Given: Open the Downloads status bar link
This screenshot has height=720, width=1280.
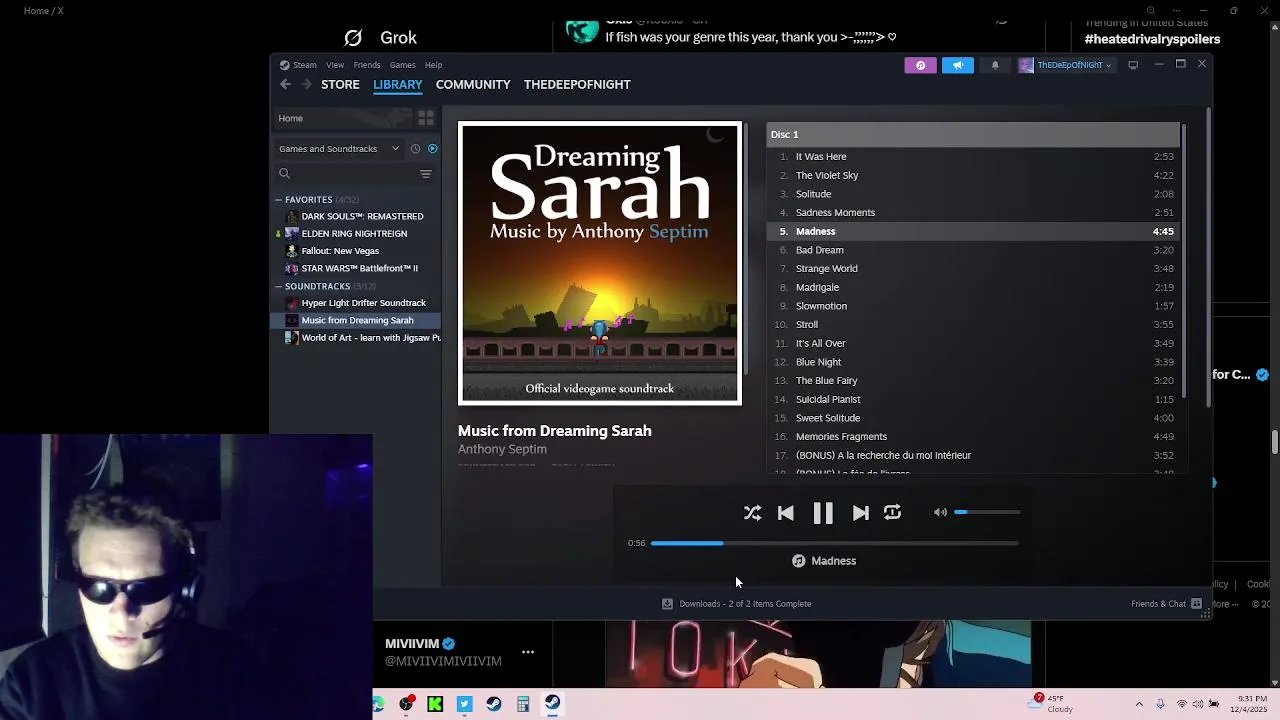Looking at the screenshot, I should 736,604.
